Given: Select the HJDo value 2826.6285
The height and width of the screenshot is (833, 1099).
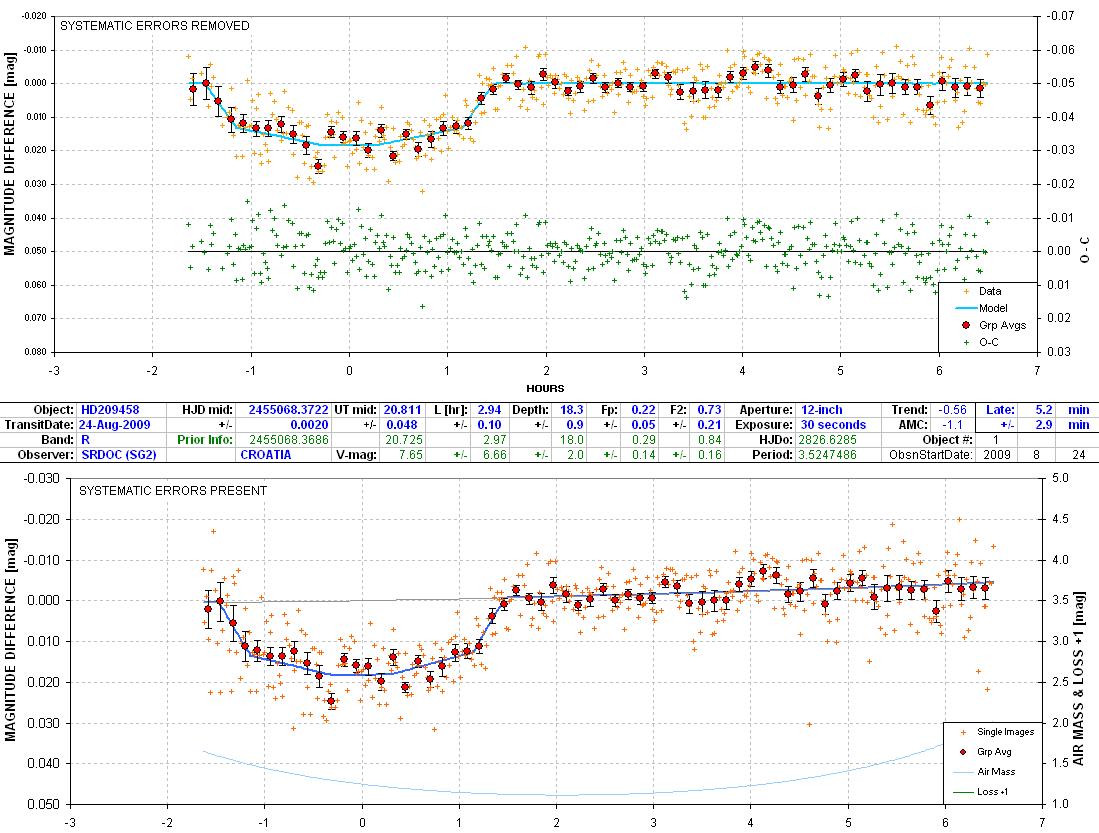Looking at the screenshot, I should [827, 440].
